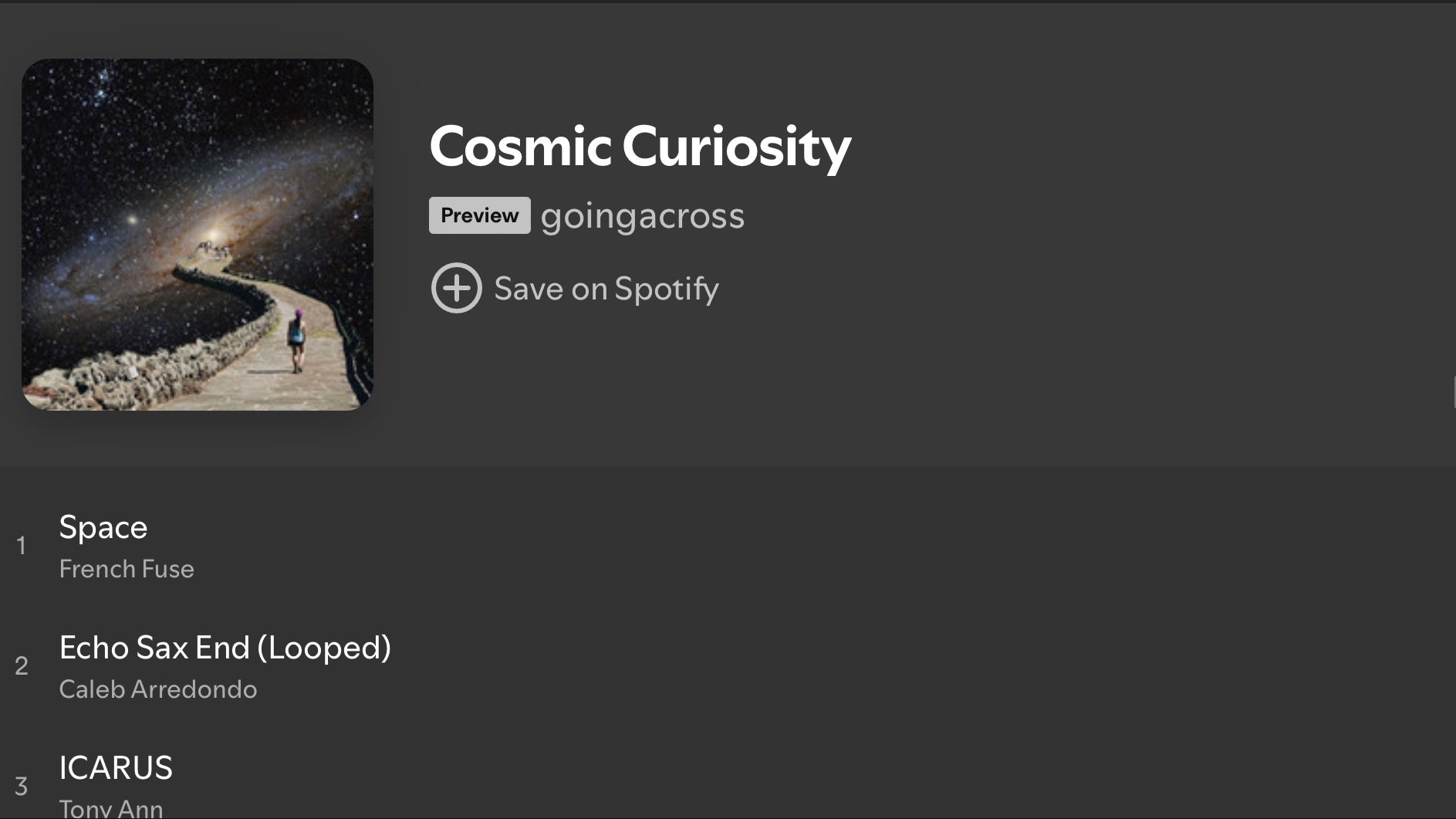Play the track titled "Space"
Image resolution: width=1456 pixels, height=819 pixels.
click(103, 527)
